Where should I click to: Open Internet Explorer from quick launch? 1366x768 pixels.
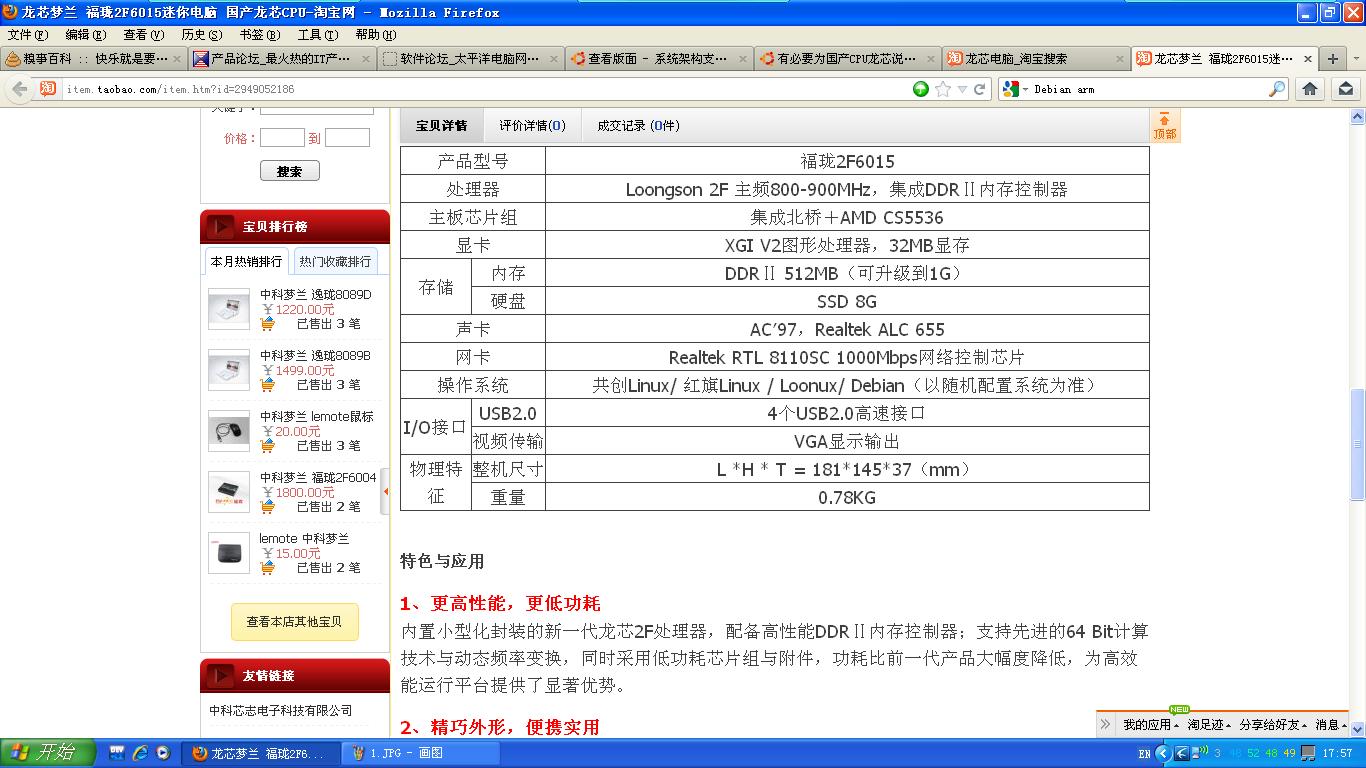(x=140, y=753)
